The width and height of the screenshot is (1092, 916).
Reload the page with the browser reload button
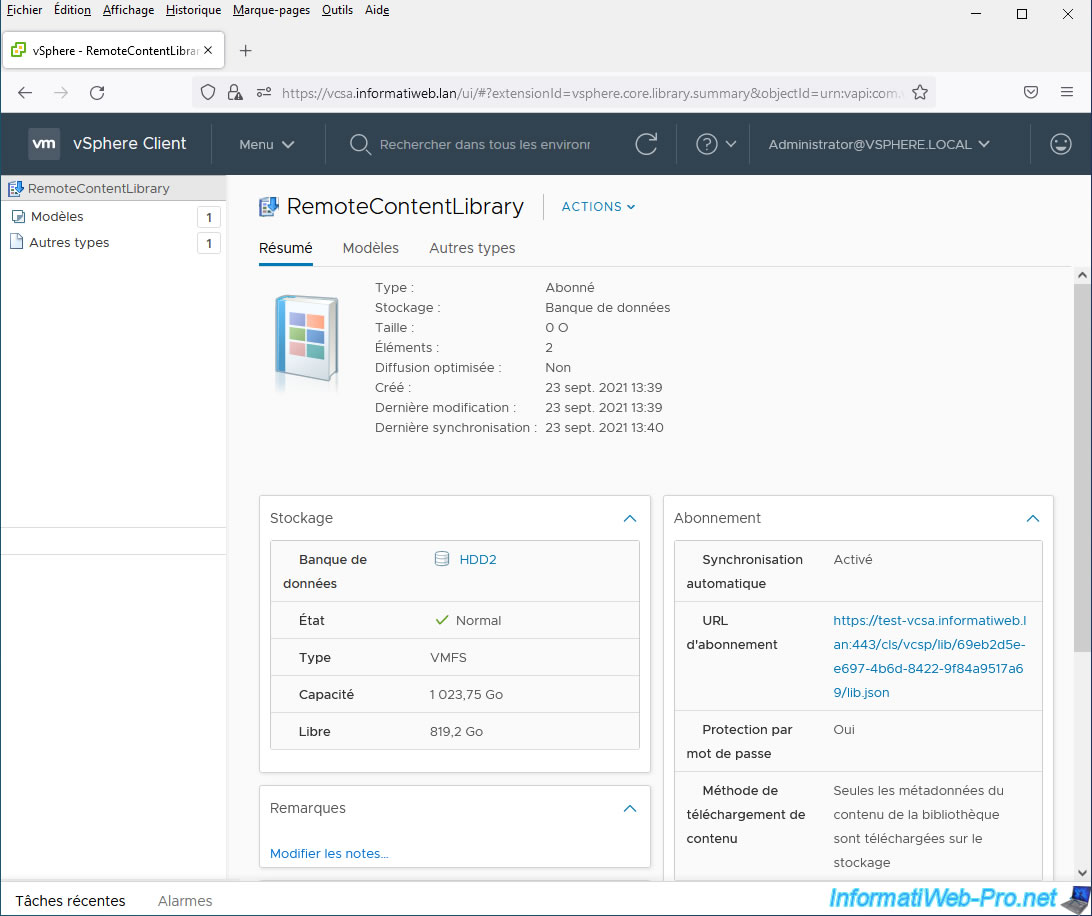97,92
